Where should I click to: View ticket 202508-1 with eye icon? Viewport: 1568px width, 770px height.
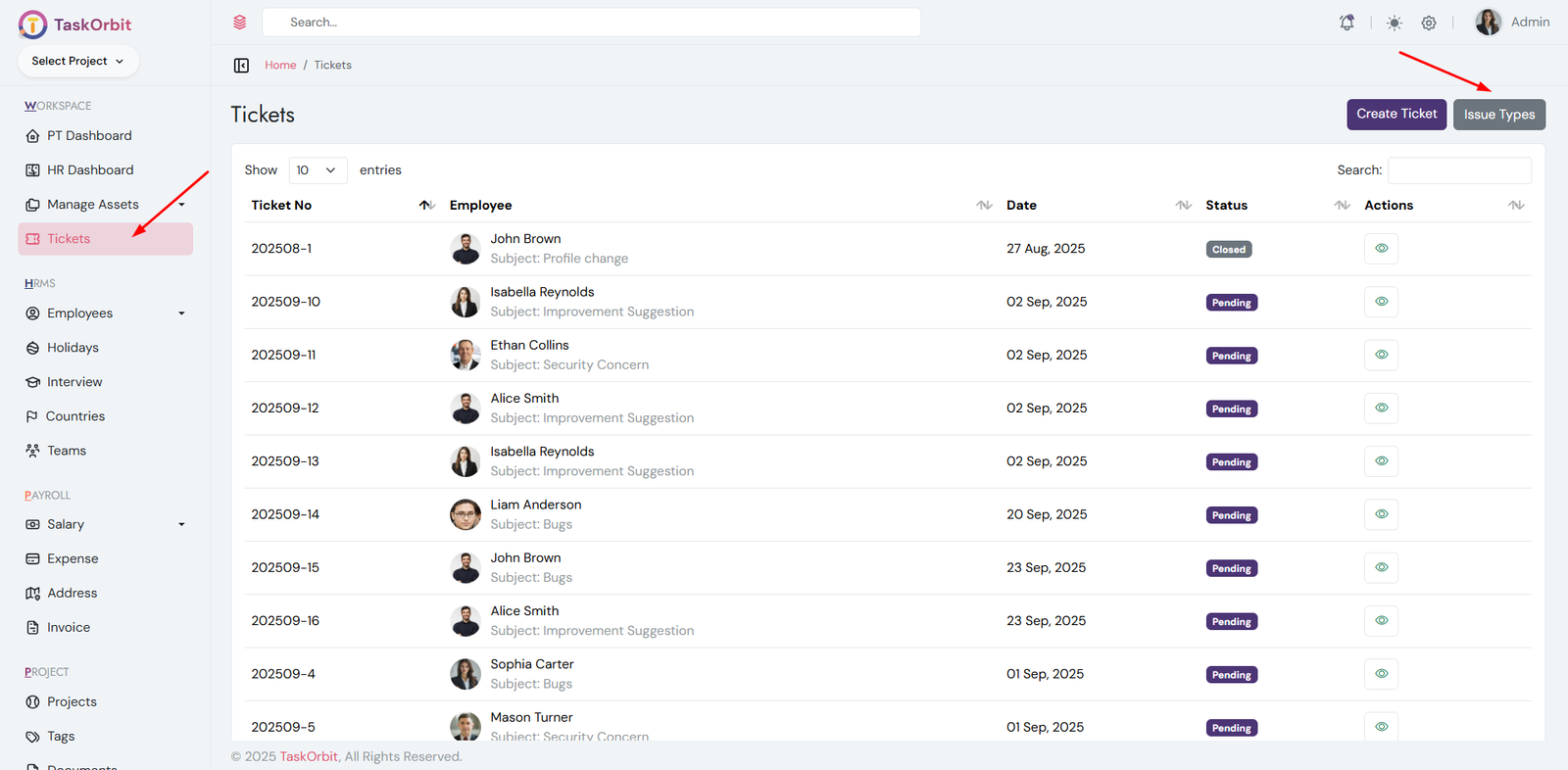(x=1381, y=249)
